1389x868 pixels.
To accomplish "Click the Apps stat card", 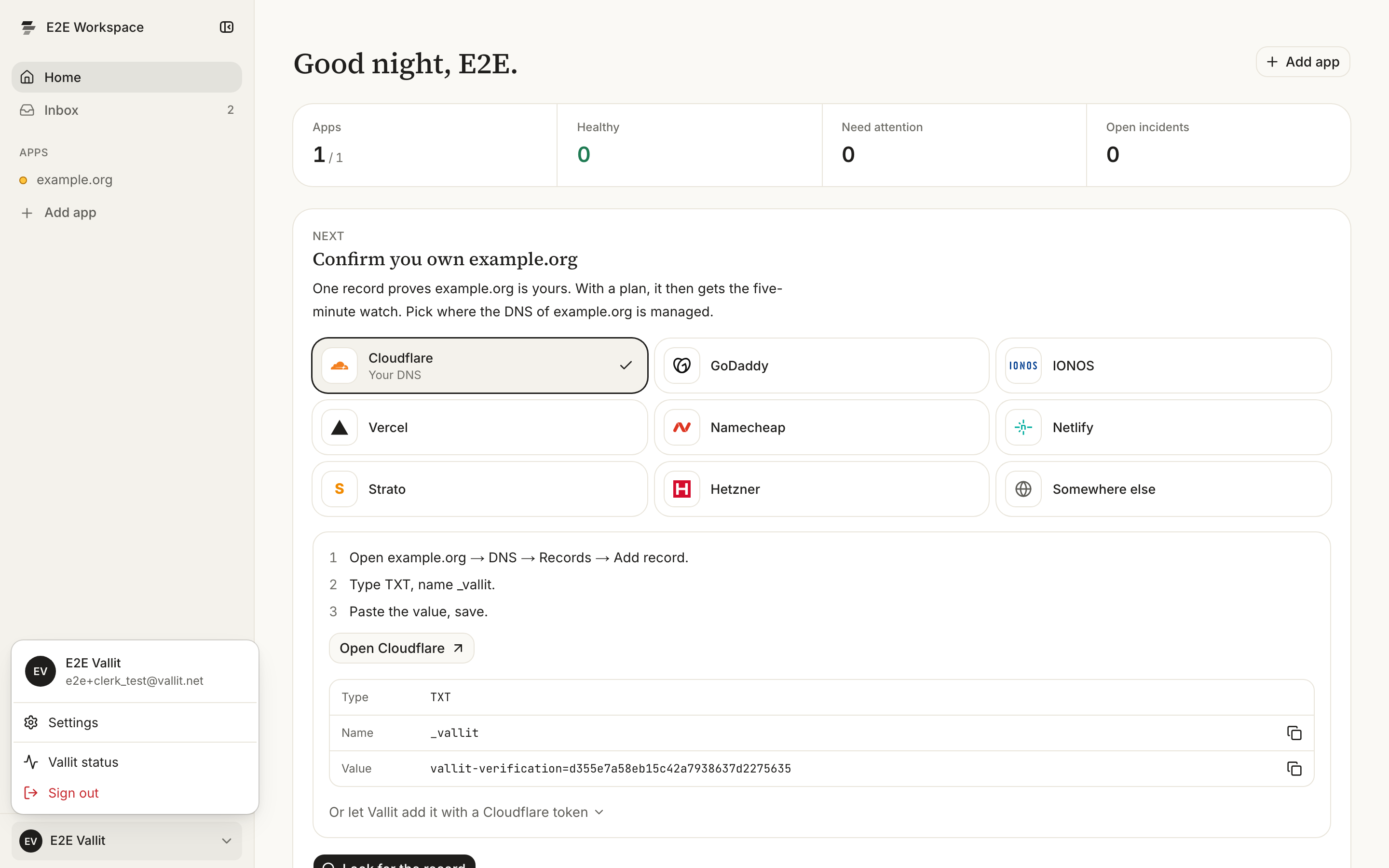I will tap(425, 145).
